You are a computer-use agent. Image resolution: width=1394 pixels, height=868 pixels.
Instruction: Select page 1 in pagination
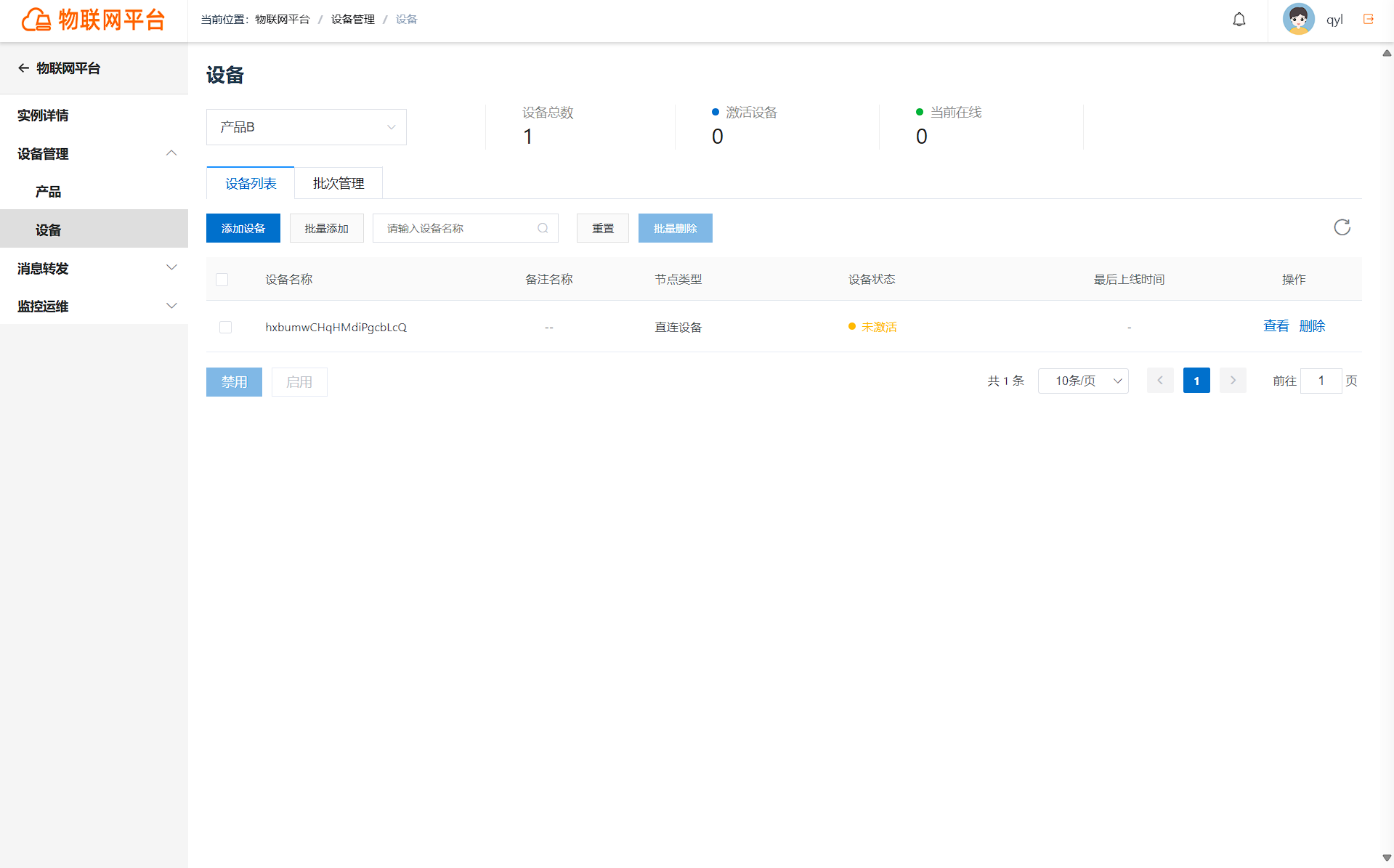click(1196, 381)
